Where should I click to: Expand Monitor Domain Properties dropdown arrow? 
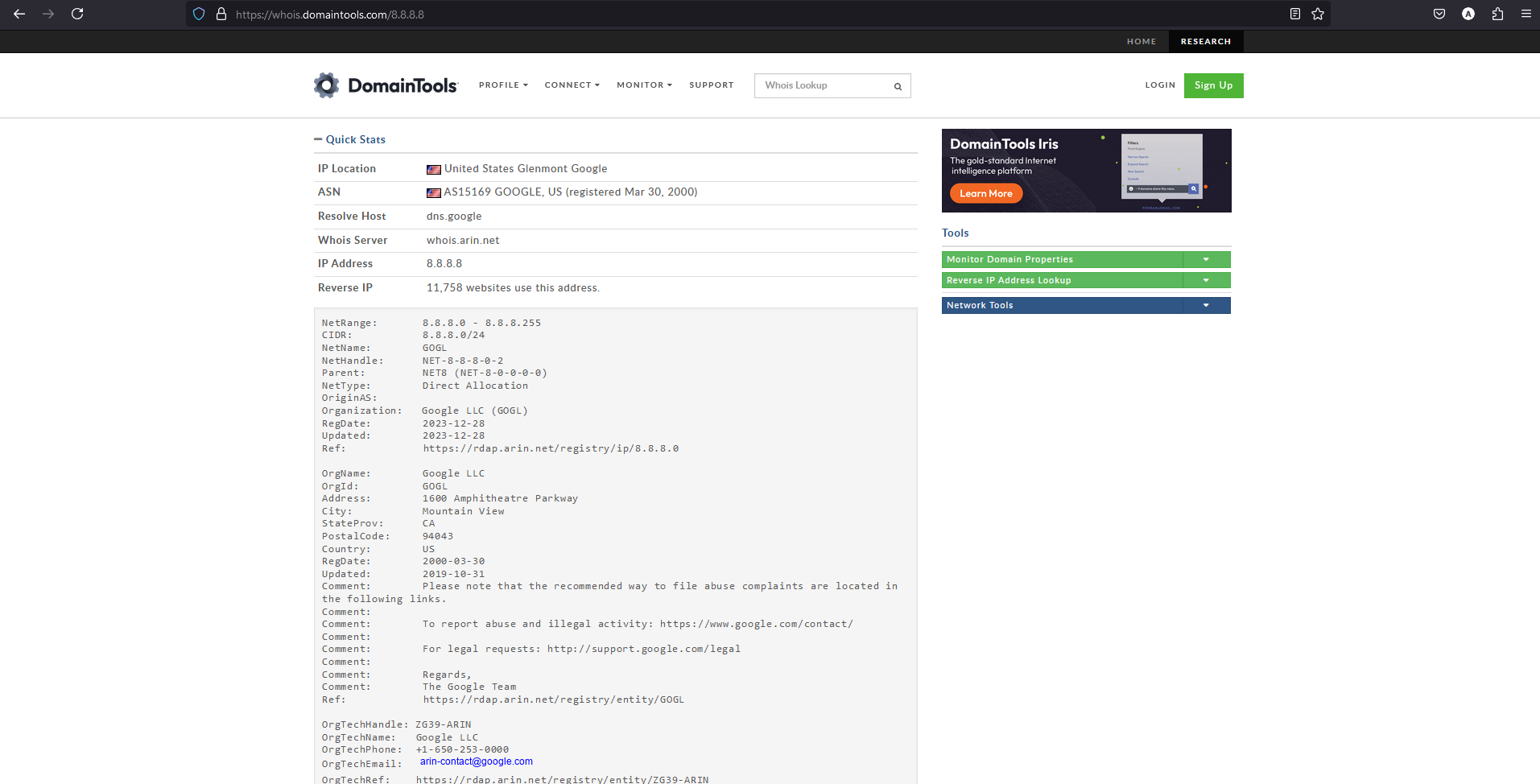(x=1206, y=259)
